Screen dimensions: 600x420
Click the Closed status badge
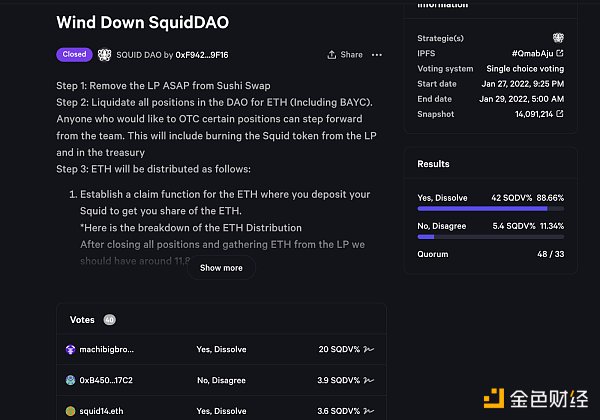pyautogui.click(x=73, y=54)
